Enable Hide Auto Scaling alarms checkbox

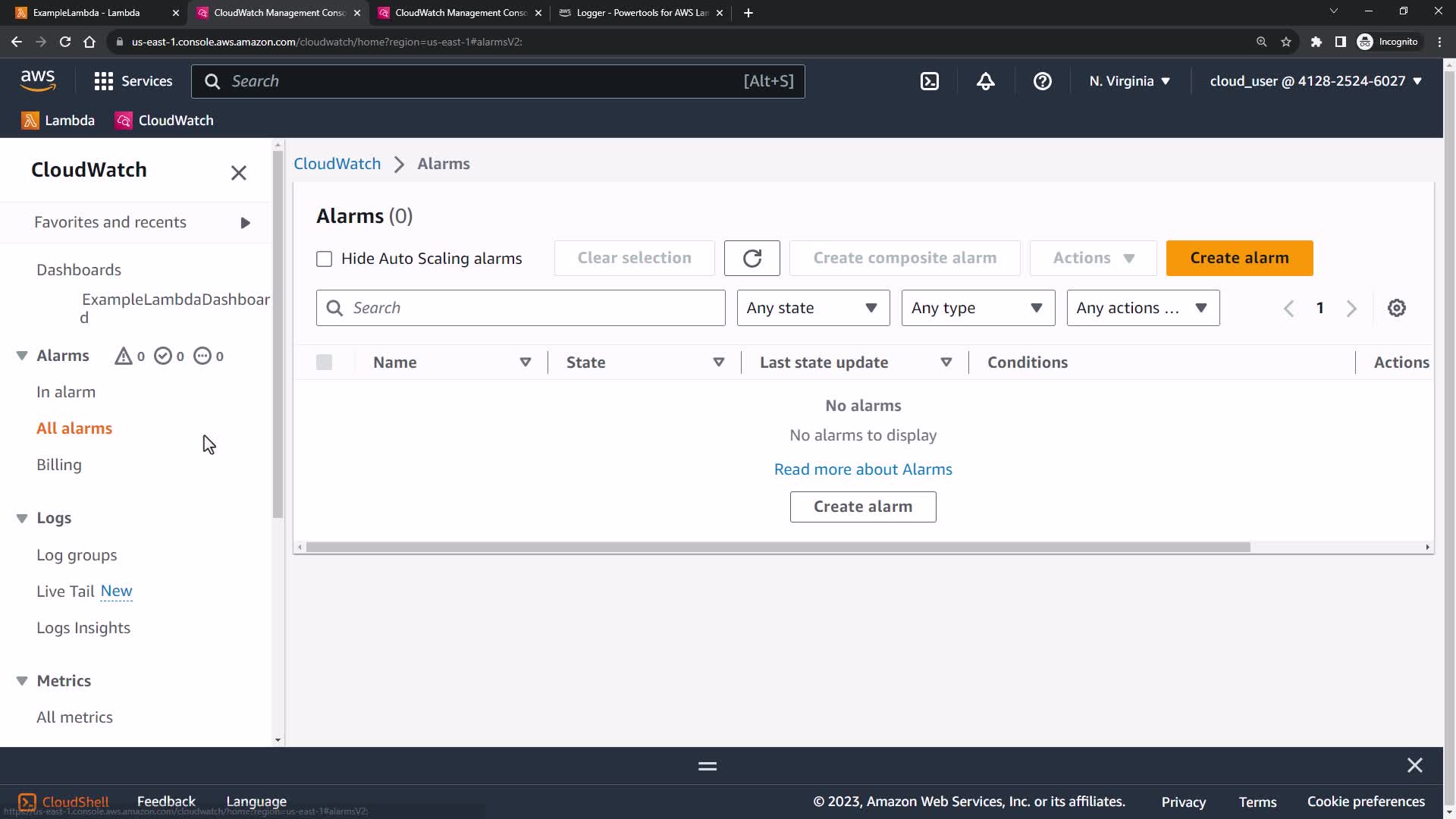[325, 259]
